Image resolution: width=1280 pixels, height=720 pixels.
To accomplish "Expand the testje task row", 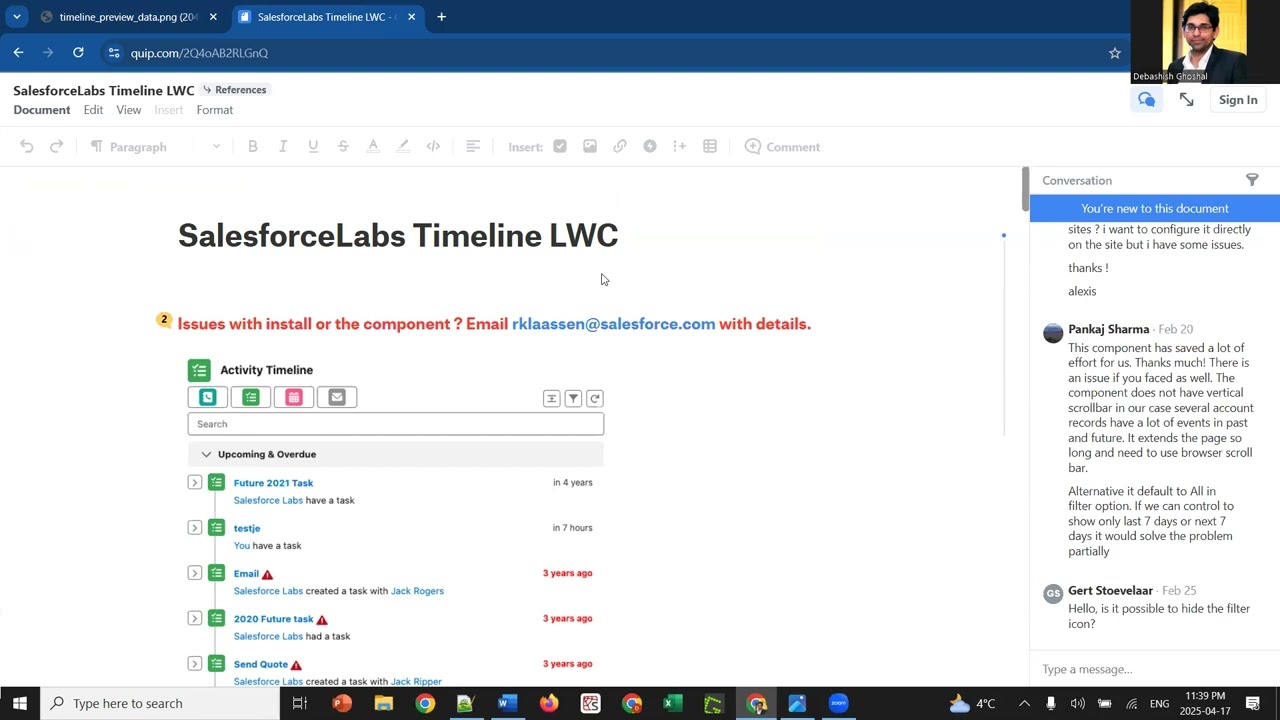I will [195, 527].
